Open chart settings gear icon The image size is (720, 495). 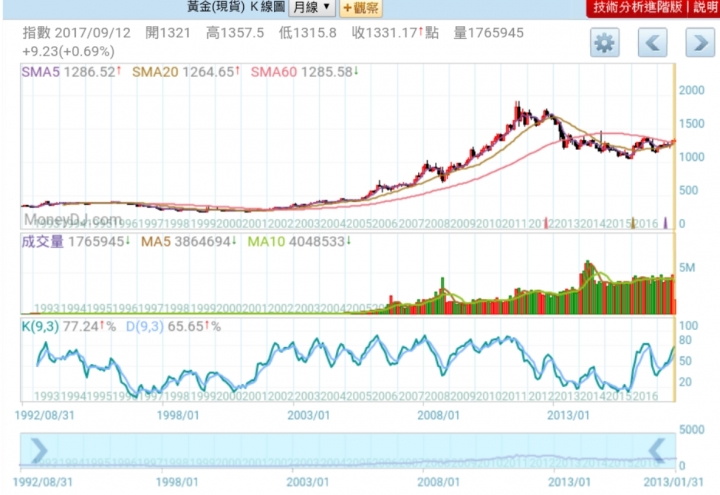tap(604, 43)
